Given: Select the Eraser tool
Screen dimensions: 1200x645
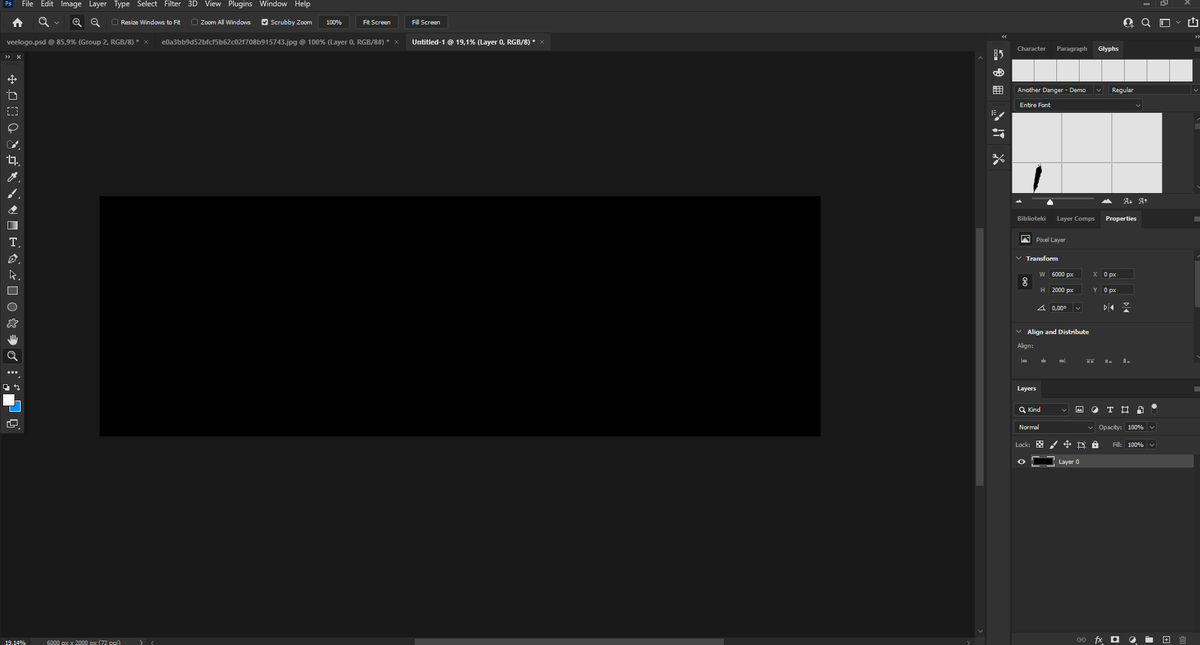Looking at the screenshot, I should pos(12,209).
